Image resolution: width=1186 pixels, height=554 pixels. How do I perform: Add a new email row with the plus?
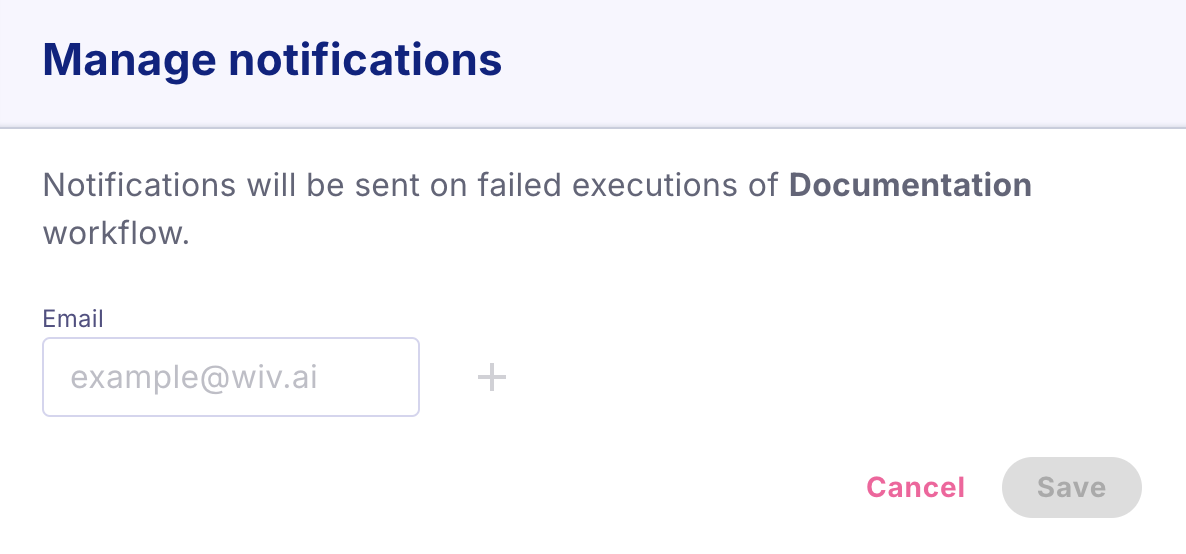point(491,378)
